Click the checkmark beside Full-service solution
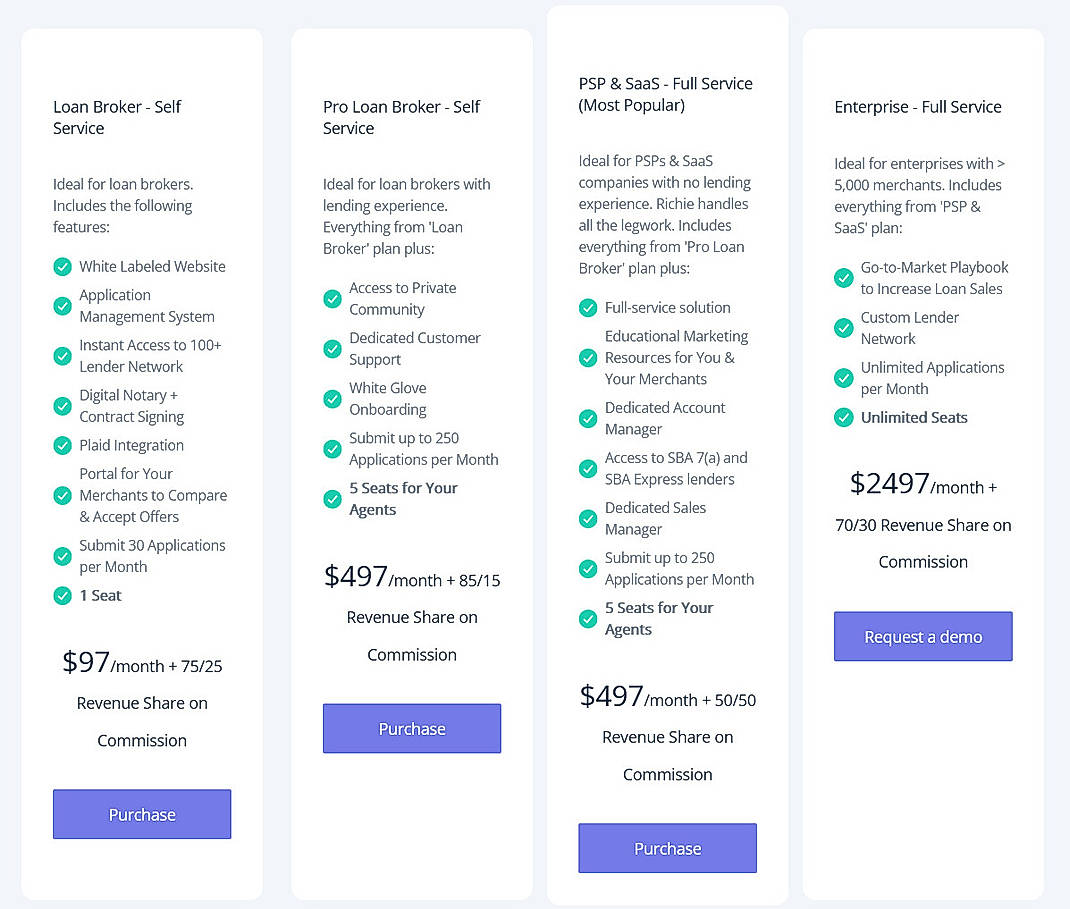This screenshot has width=1070, height=909. 588,308
